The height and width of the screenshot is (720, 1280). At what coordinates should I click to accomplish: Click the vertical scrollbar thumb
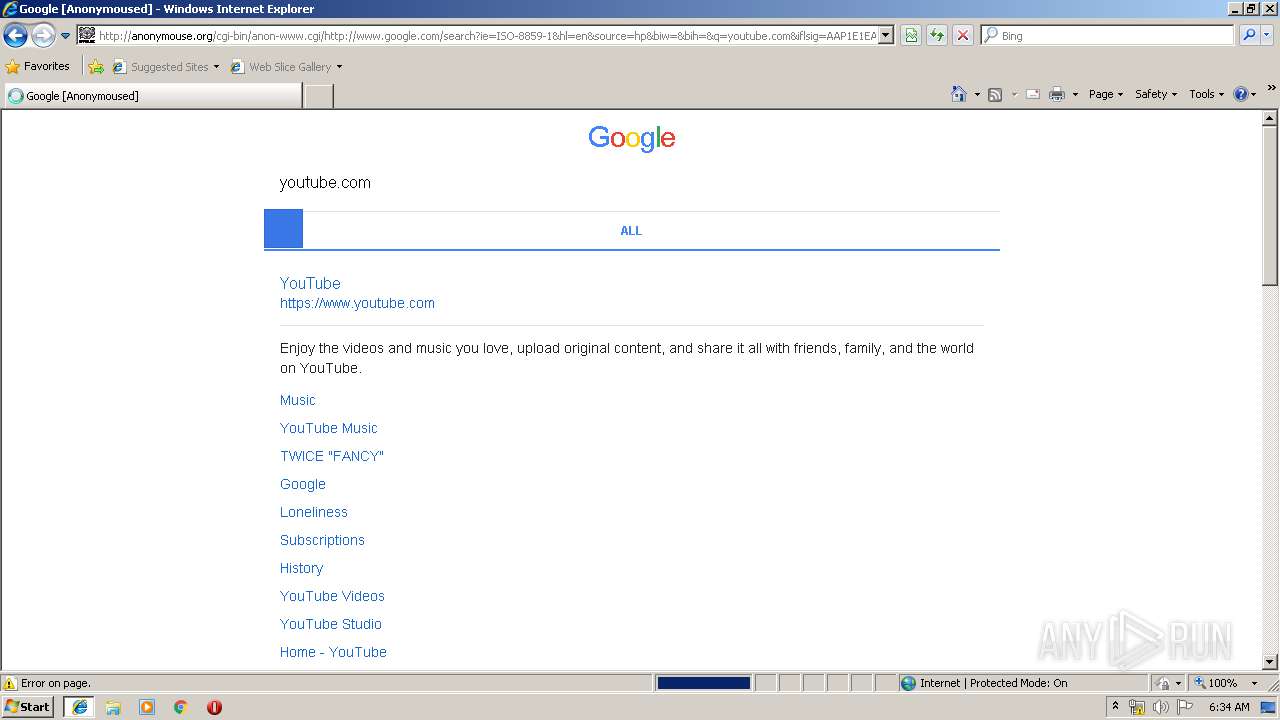tap(1270, 205)
